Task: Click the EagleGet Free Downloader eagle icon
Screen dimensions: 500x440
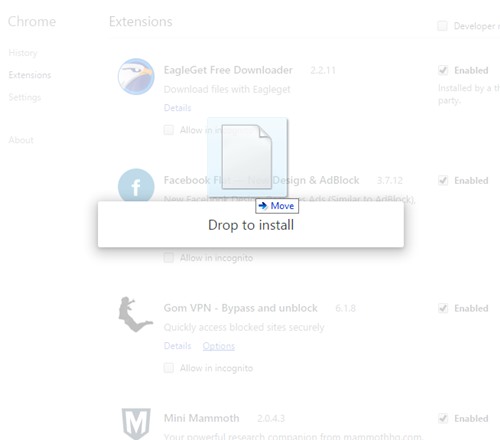Action: tap(136, 76)
